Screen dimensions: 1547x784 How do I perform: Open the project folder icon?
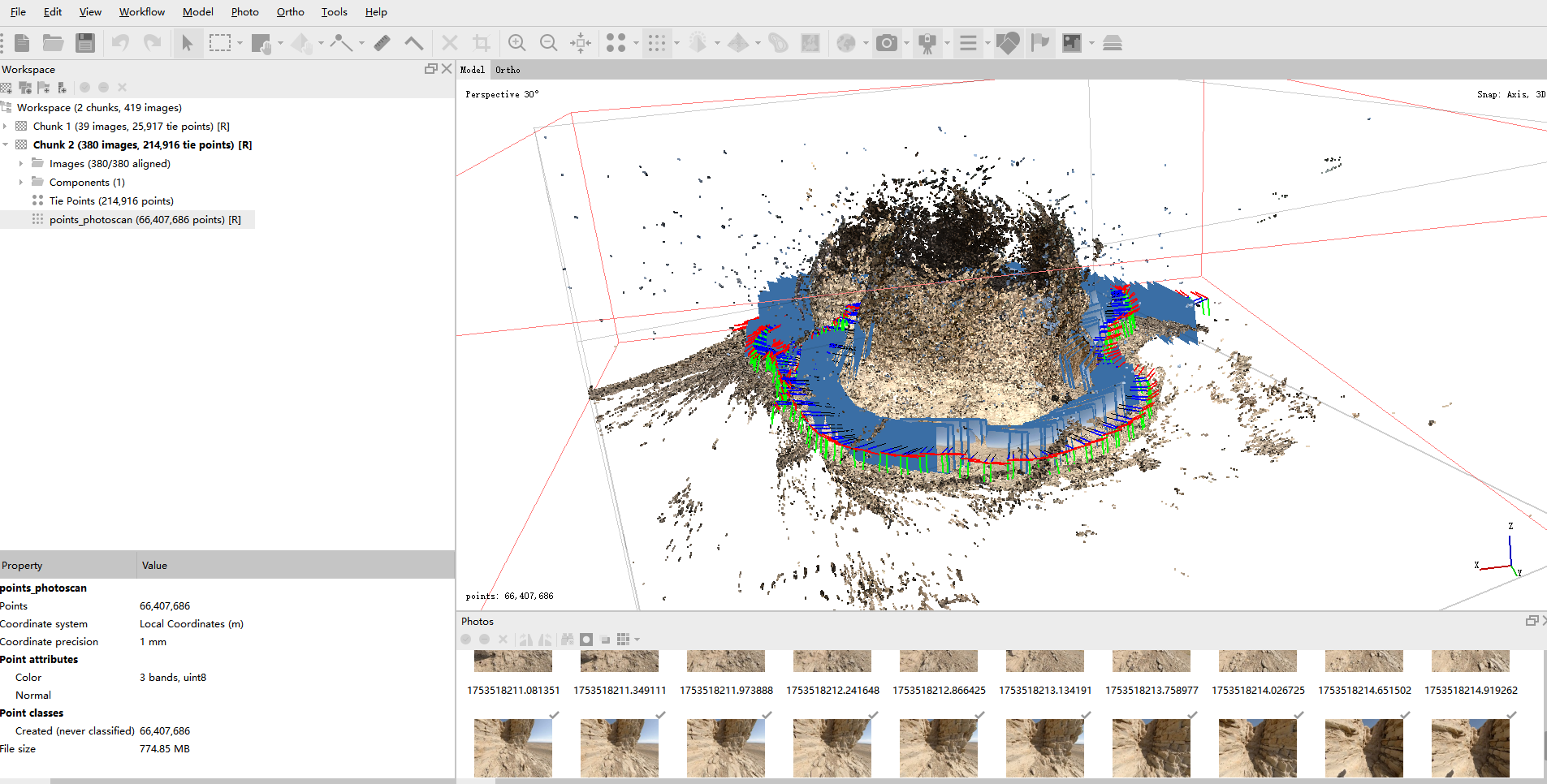tap(54, 43)
